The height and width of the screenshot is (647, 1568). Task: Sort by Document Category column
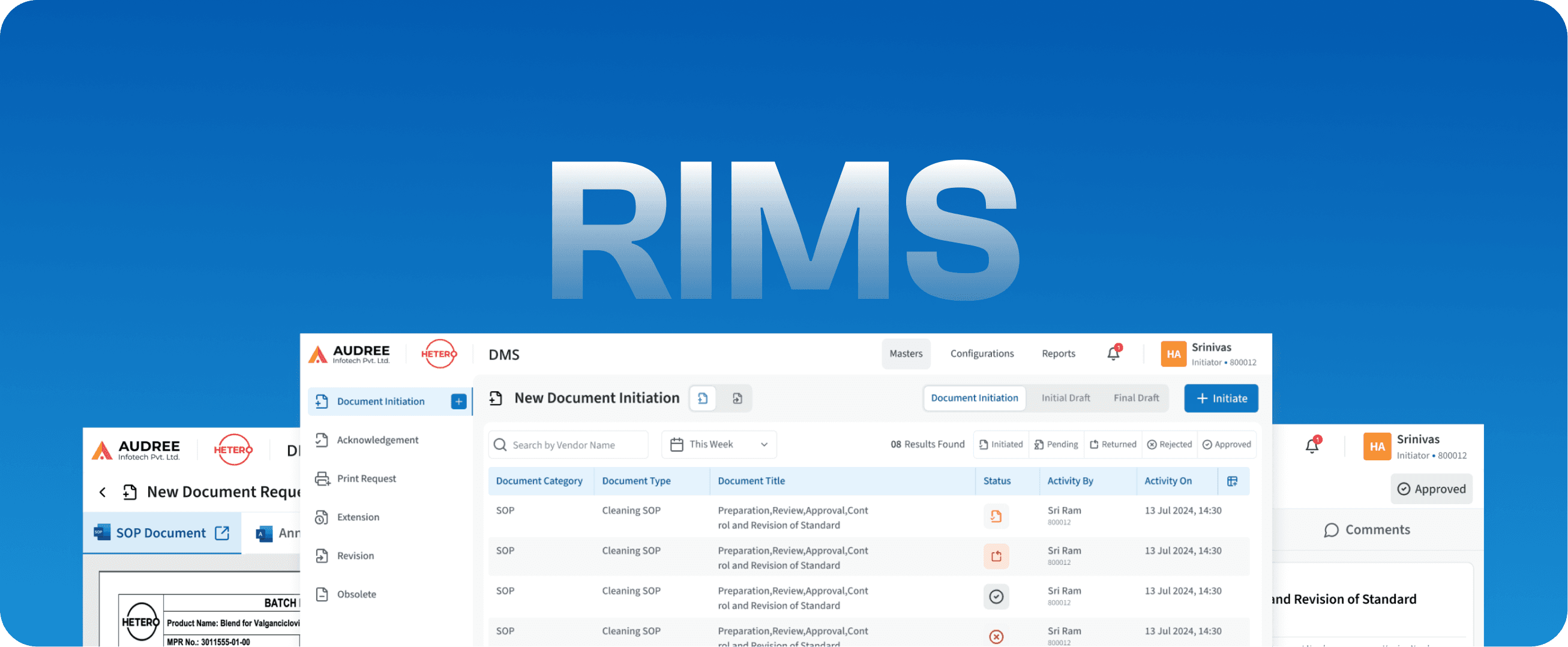[x=539, y=481]
